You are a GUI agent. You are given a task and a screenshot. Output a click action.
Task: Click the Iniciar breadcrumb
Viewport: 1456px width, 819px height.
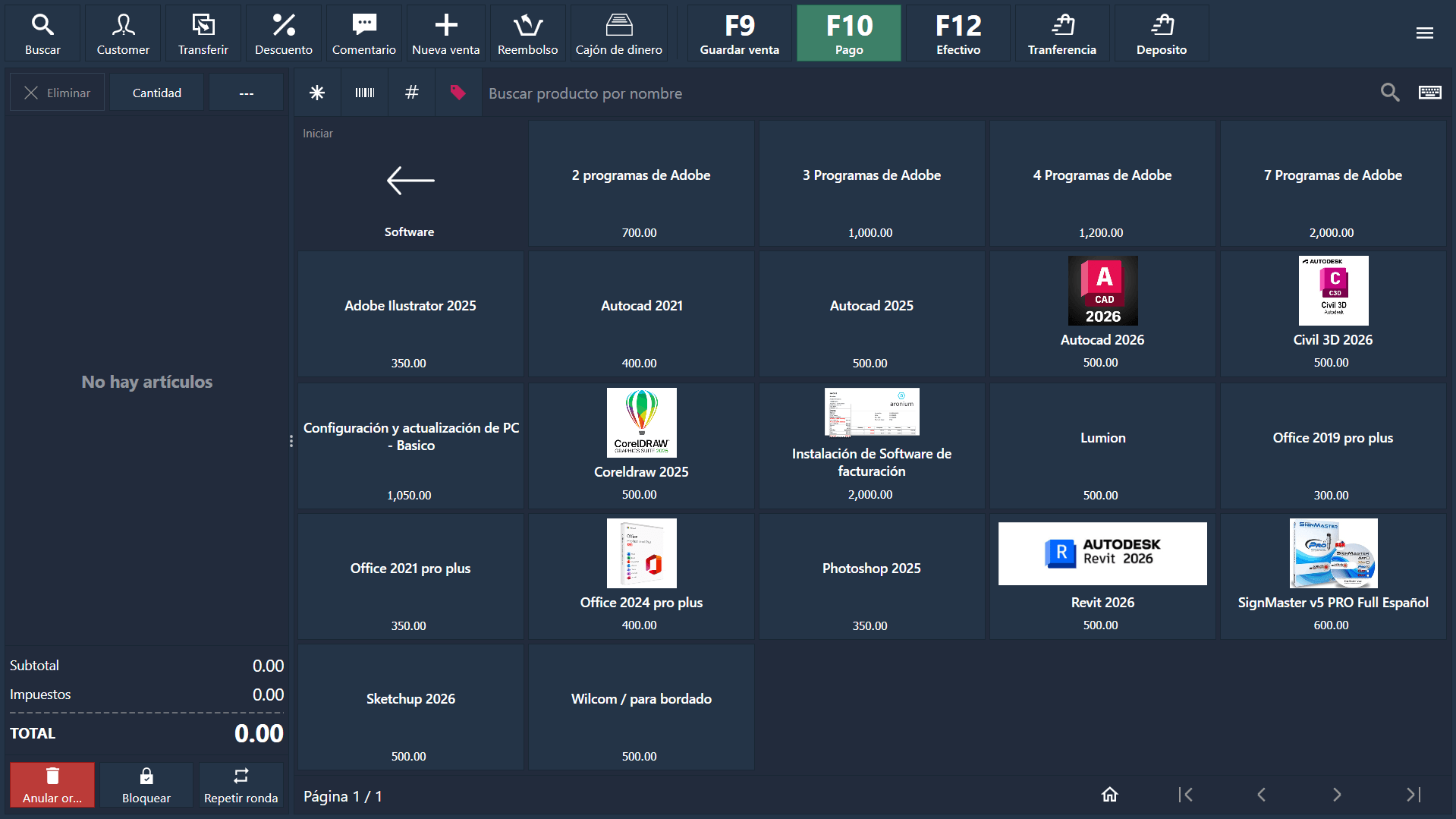(318, 134)
